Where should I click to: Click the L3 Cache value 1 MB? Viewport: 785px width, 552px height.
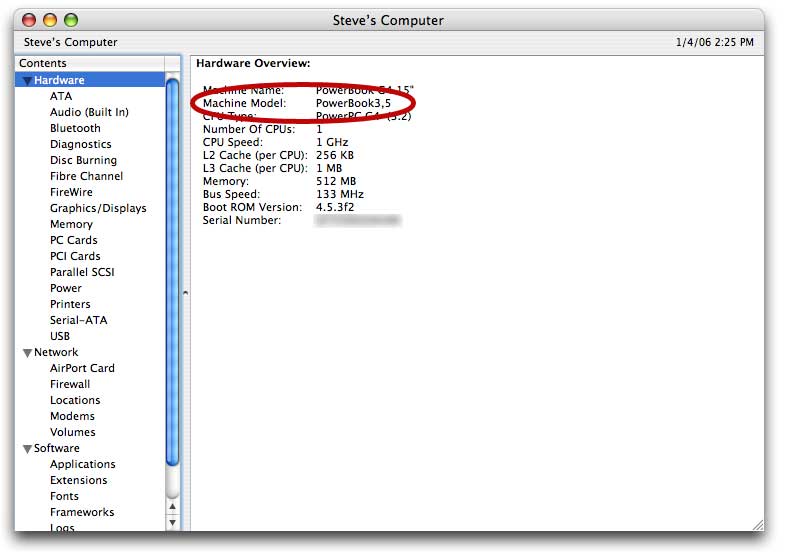[329, 168]
